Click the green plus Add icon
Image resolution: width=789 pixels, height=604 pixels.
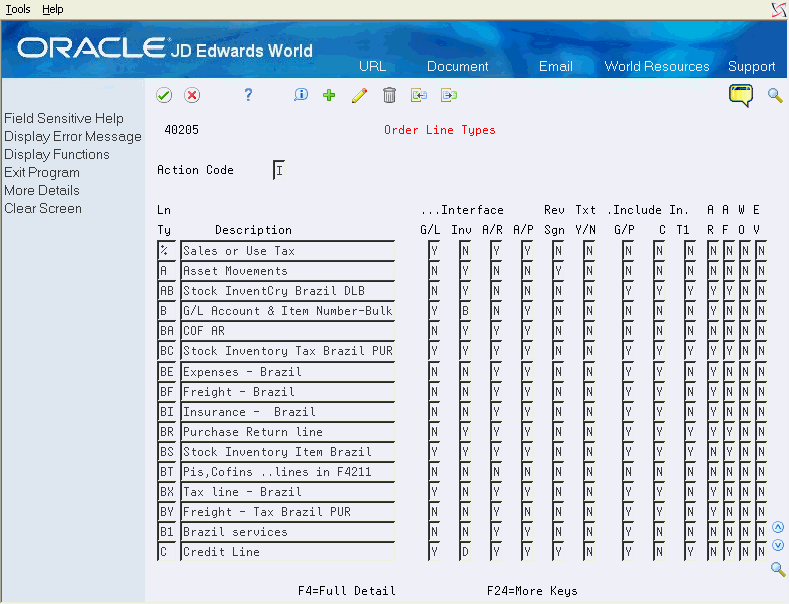coord(329,95)
